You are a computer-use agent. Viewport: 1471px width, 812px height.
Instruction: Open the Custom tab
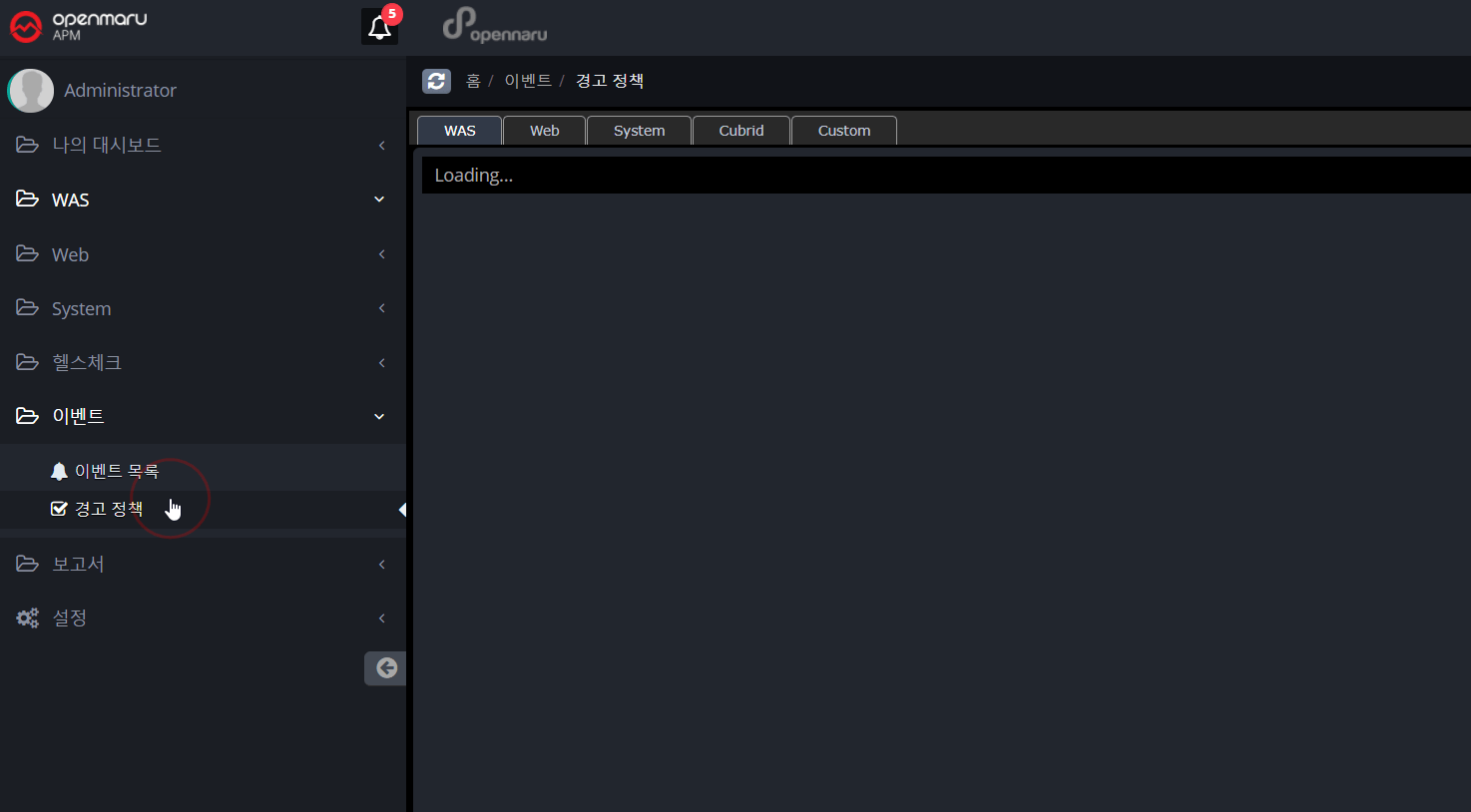843,130
